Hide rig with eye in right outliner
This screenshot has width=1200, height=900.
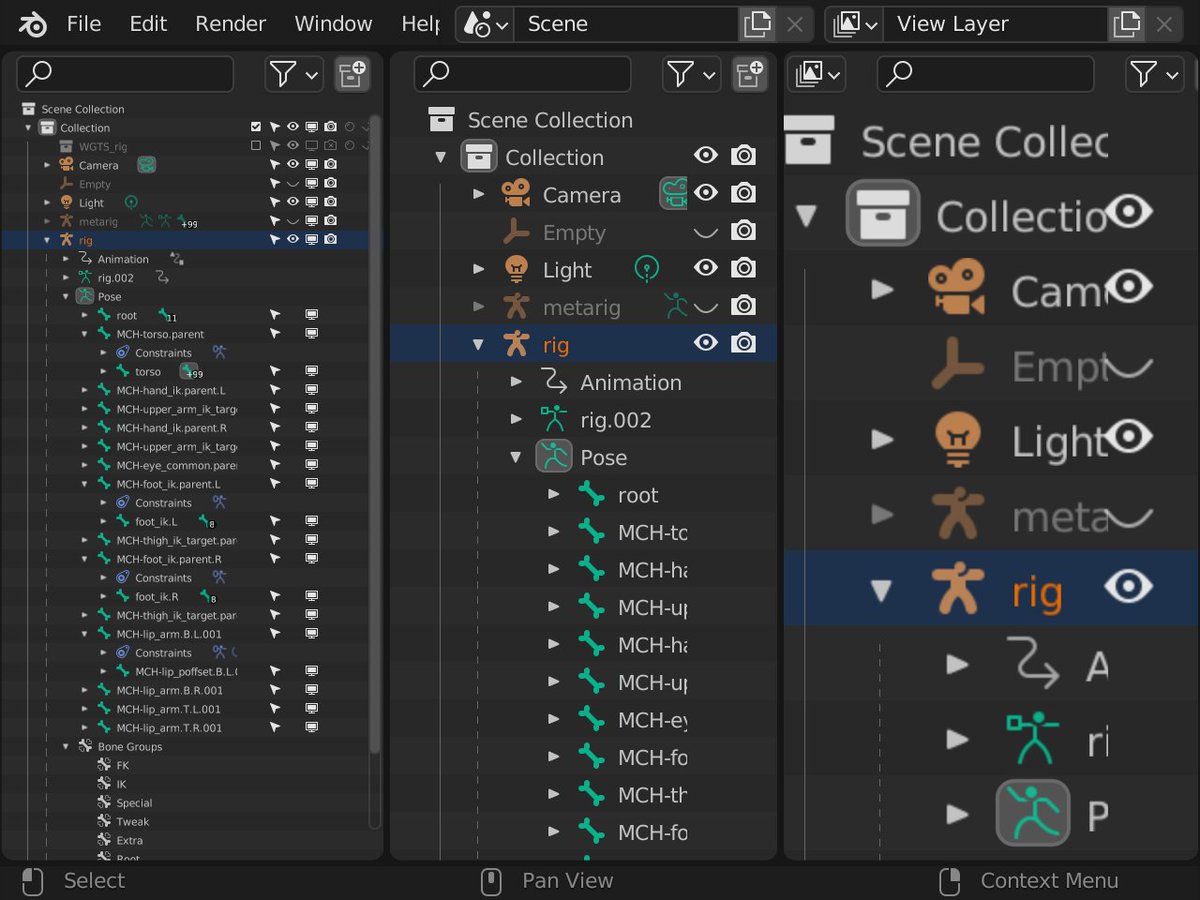click(1128, 587)
